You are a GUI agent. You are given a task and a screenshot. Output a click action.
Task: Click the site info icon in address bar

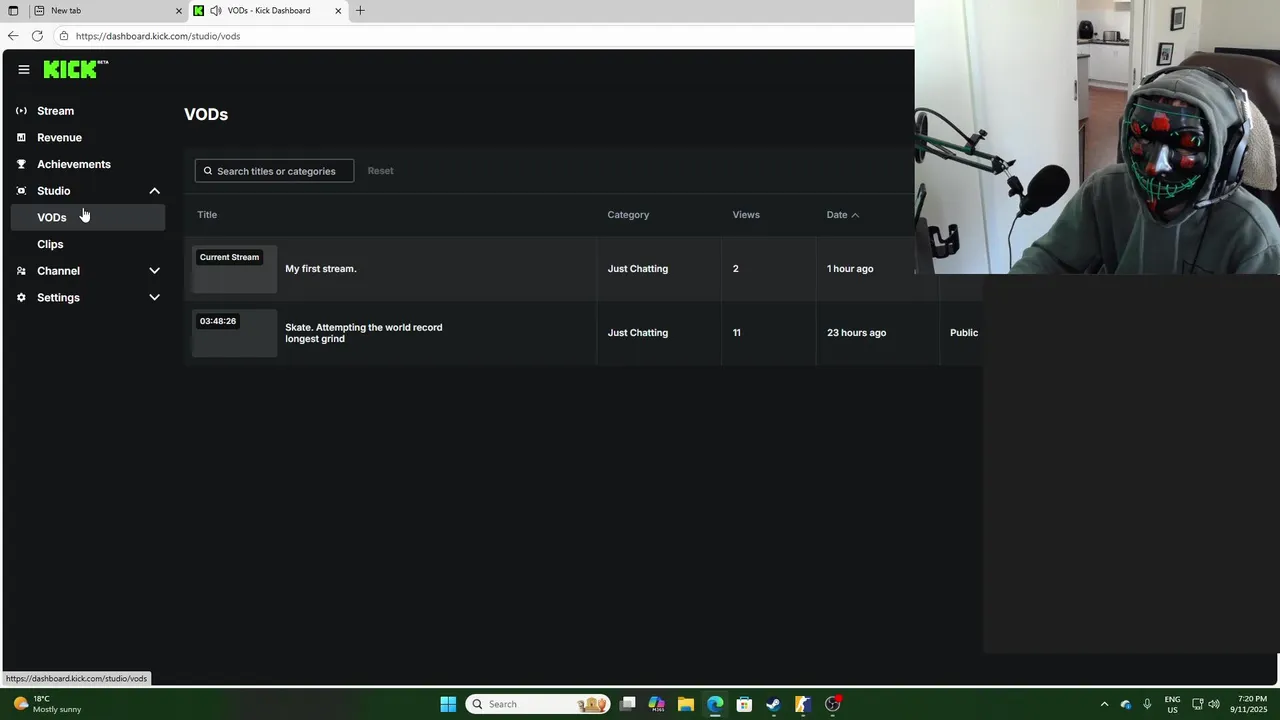(x=63, y=36)
